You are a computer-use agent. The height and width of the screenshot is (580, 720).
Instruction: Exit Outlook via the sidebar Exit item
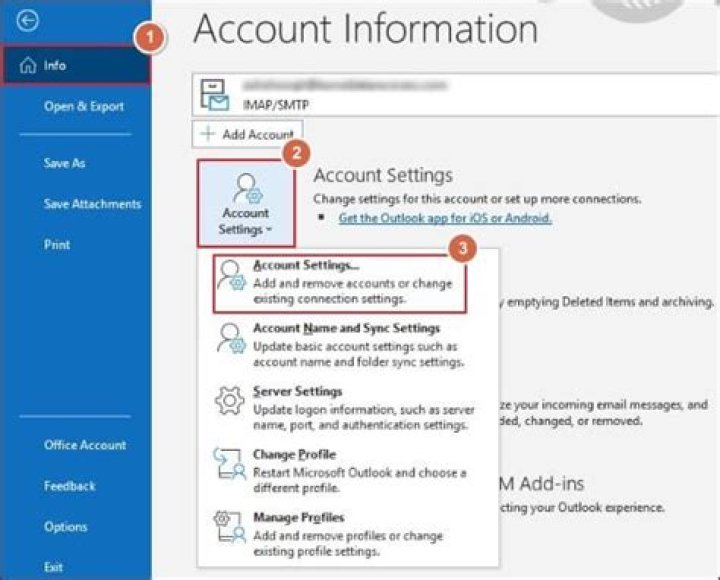coord(54,567)
